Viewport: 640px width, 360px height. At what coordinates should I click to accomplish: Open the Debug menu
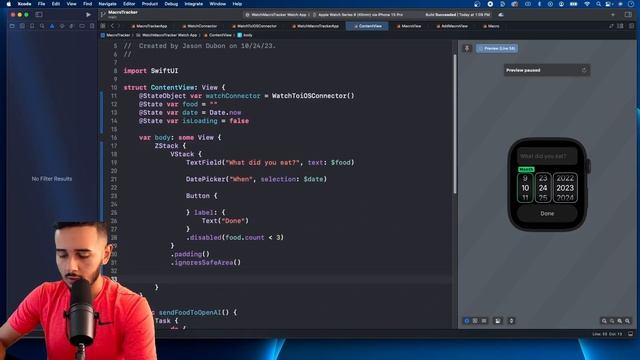point(171,4)
